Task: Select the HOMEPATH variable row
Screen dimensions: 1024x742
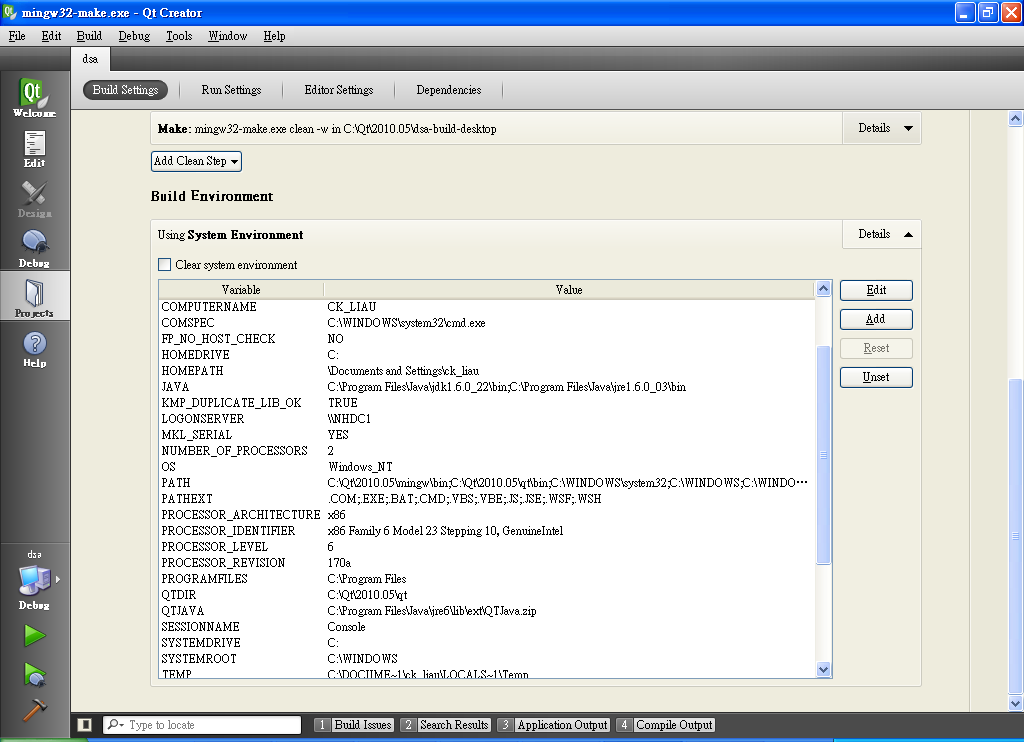Action: click(x=487, y=370)
